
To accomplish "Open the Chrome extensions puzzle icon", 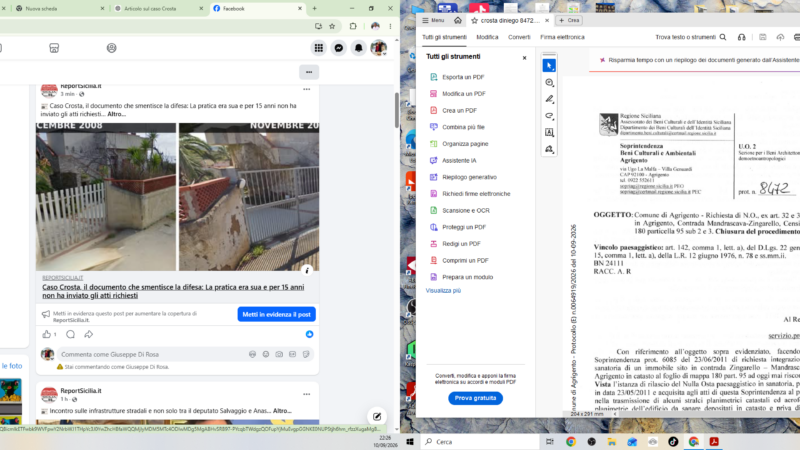I will point(353,26).
